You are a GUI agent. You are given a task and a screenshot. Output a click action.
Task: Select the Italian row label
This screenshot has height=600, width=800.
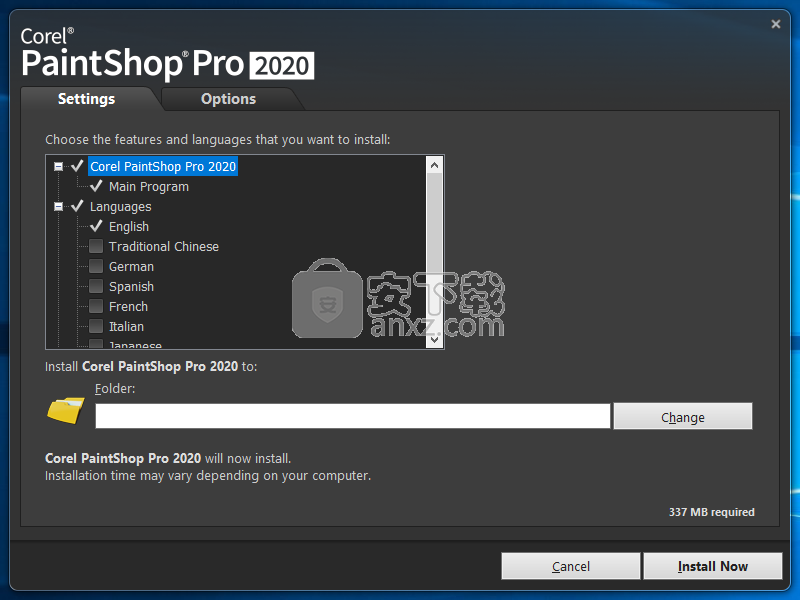point(126,327)
